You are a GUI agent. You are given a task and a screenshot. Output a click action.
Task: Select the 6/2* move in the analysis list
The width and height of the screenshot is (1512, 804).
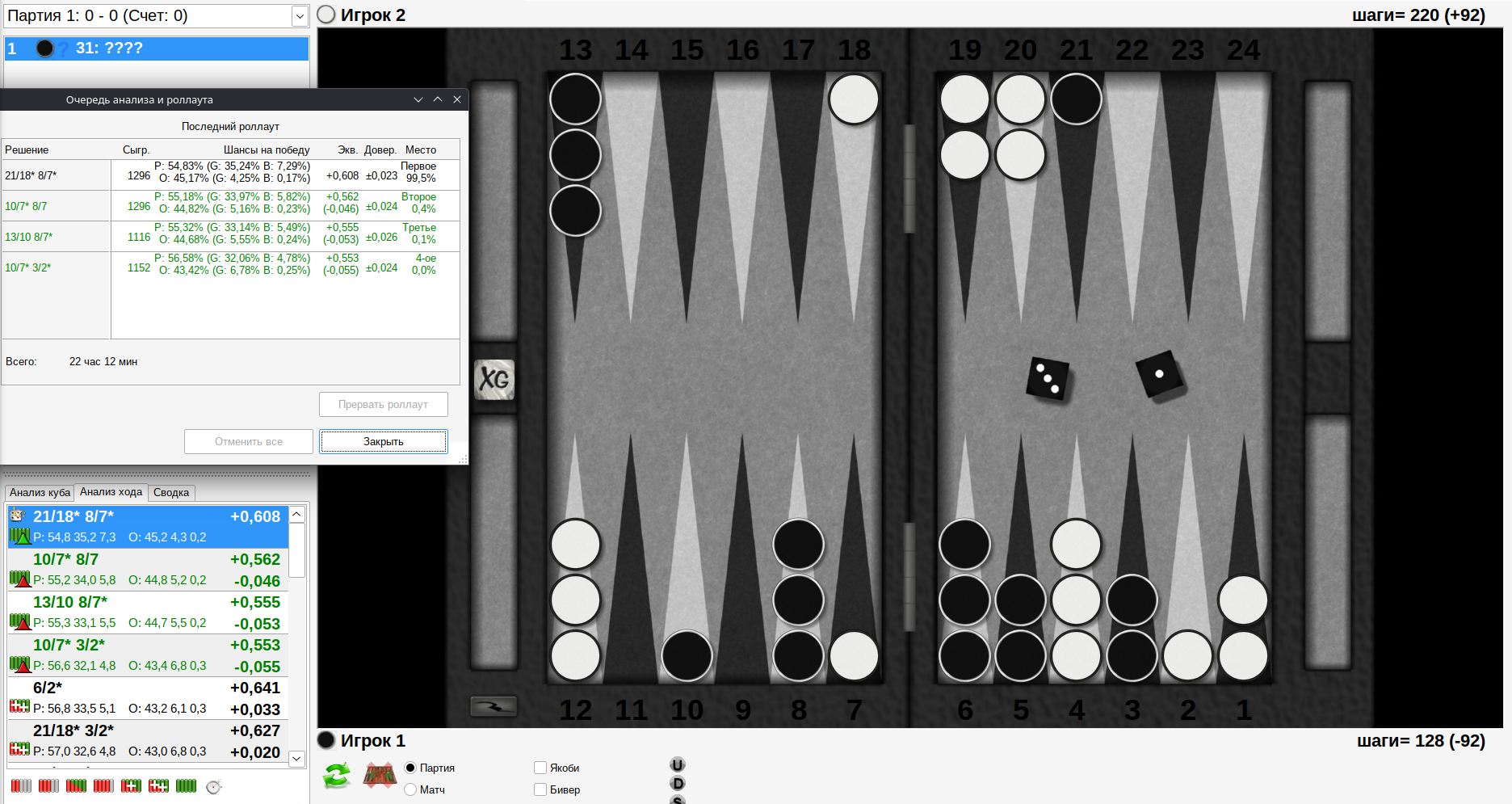coord(148,698)
